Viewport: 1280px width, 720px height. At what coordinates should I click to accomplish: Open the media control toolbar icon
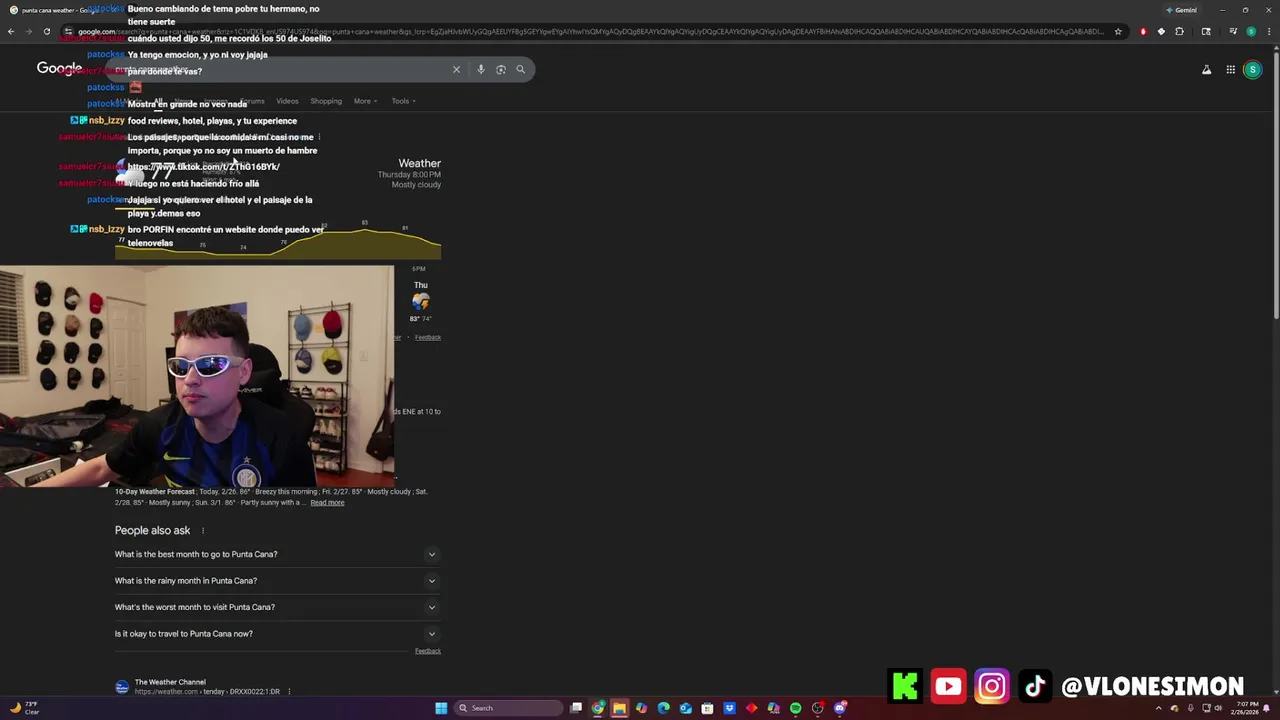[1233, 31]
